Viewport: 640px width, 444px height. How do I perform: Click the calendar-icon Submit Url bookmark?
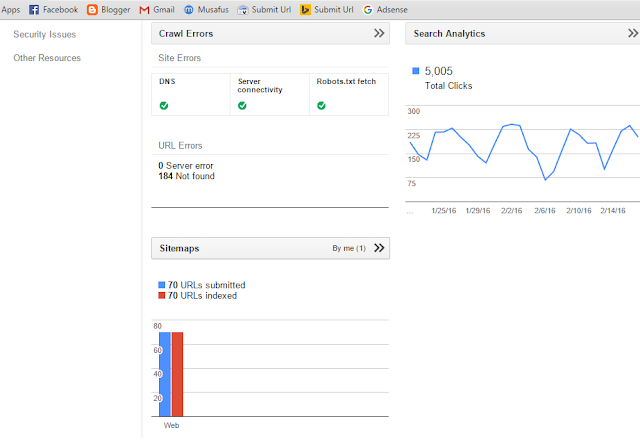pyautogui.click(x=243, y=9)
